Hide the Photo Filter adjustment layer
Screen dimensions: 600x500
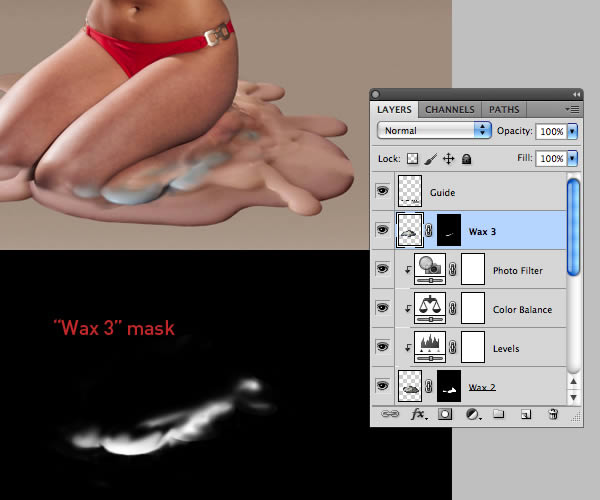pyautogui.click(x=382, y=268)
